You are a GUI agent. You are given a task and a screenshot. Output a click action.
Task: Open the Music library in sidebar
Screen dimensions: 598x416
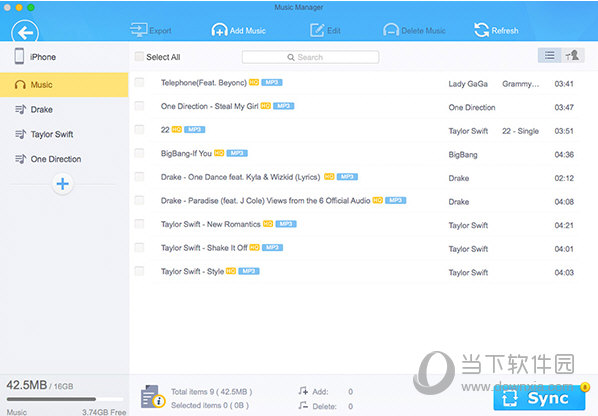tap(64, 85)
